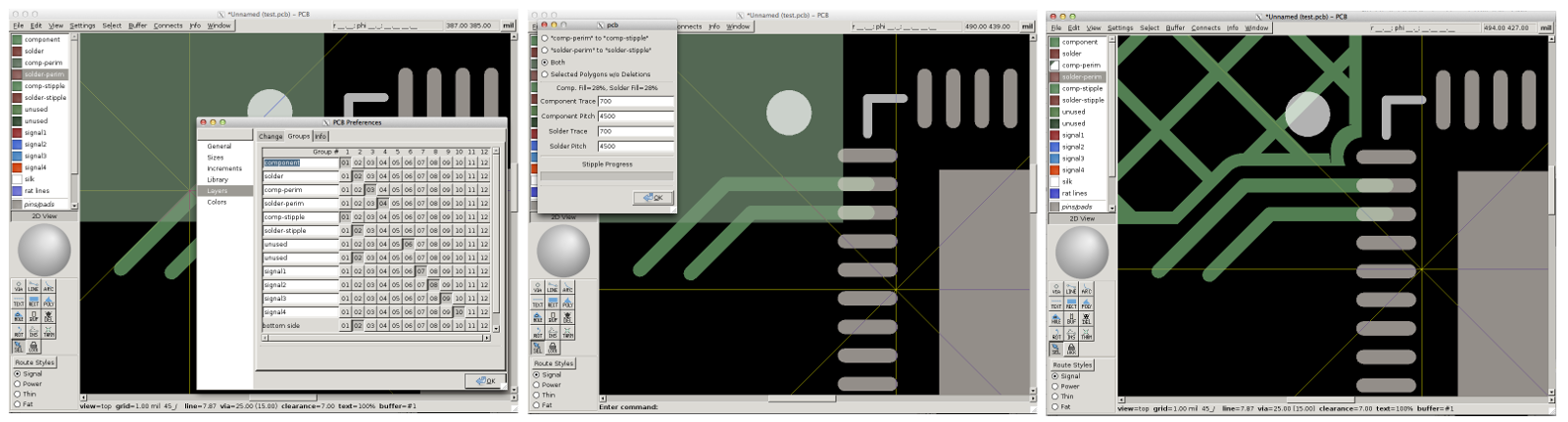This screenshot has width=1568, height=422.
Task: Choose Thin route style in left window
Action: pyautogui.click(x=25, y=394)
